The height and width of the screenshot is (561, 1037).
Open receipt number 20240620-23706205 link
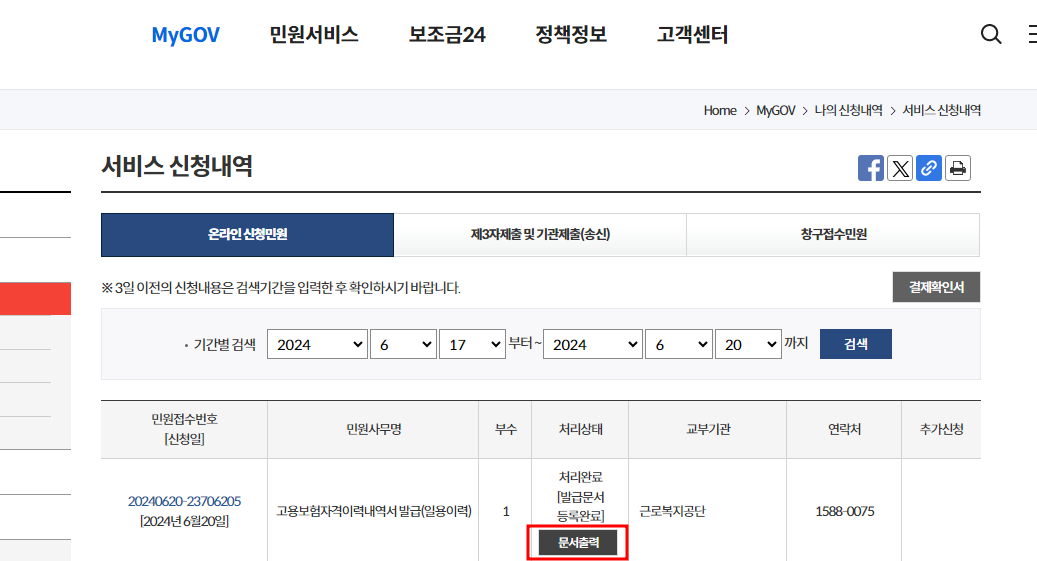(x=184, y=501)
